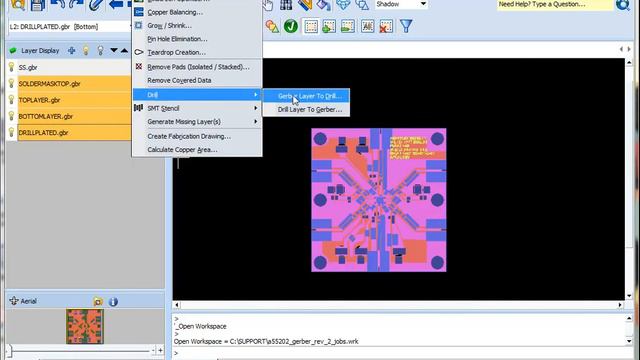
Task: Expand the SMT Stencil submenu
Action: pos(197,108)
